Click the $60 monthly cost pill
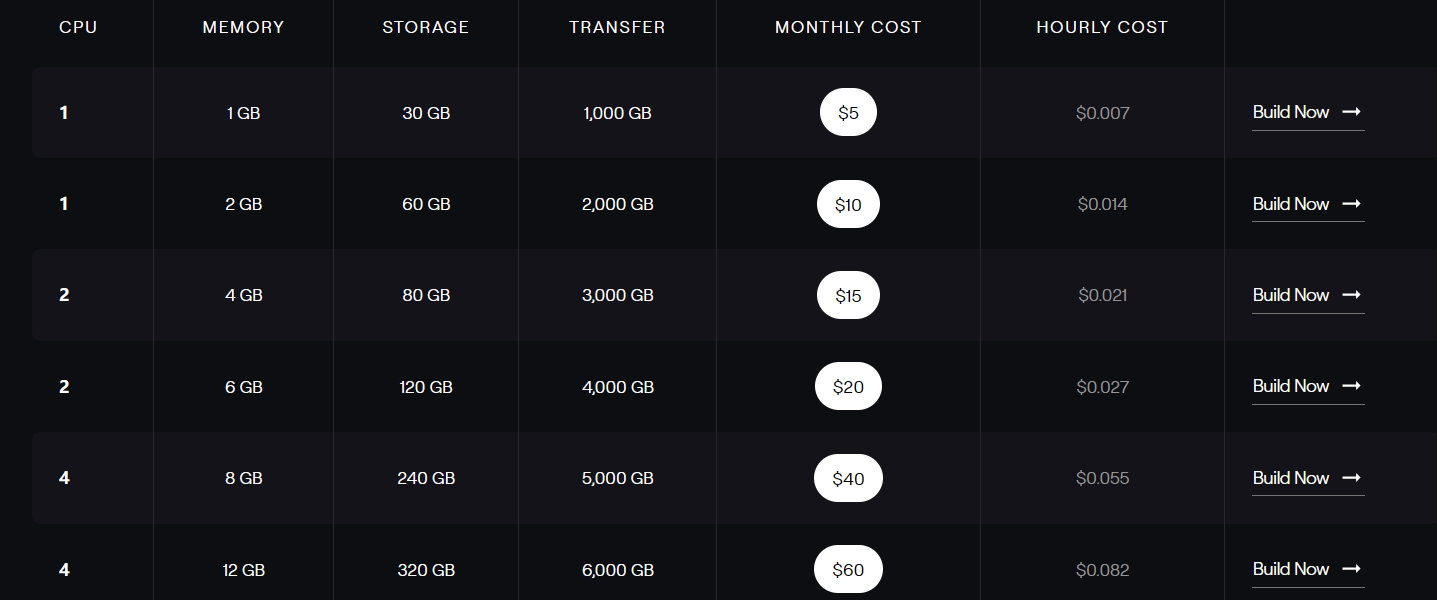Viewport: 1437px width, 600px height. (848, 570)
